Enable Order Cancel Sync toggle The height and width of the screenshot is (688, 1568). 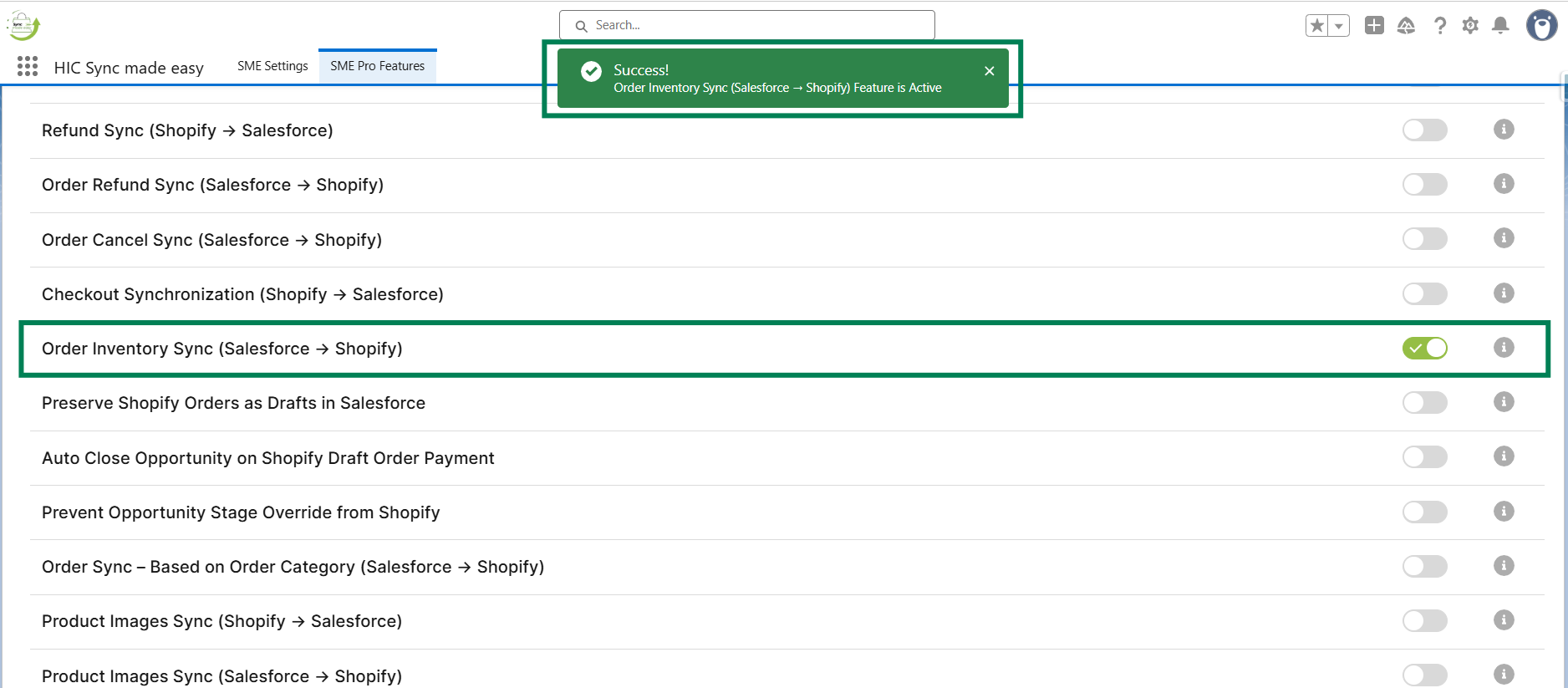(x=1424, y=239)
